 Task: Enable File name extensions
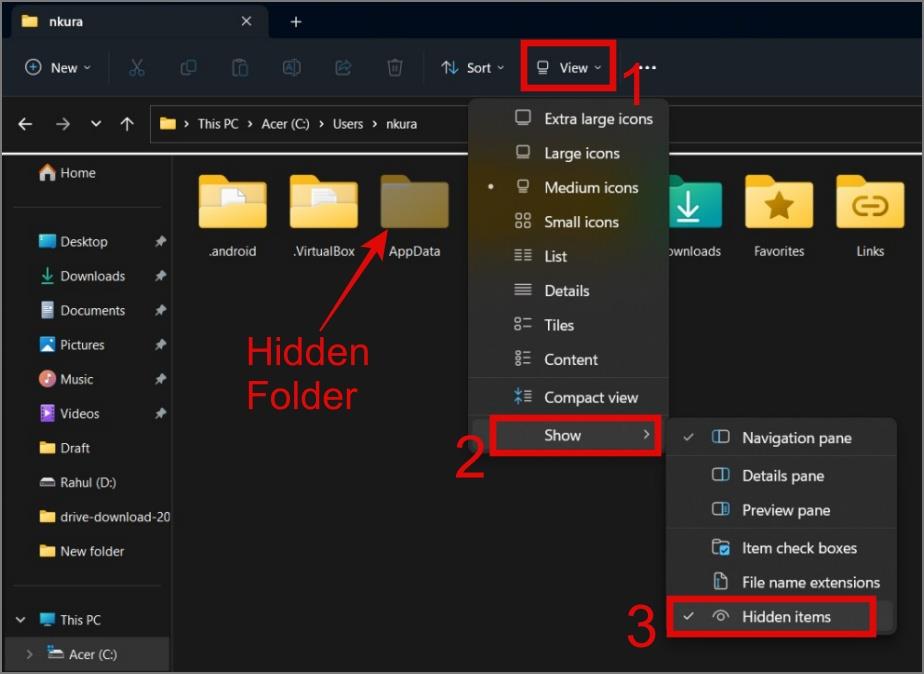pyautogui.click(x=781, y=582)
